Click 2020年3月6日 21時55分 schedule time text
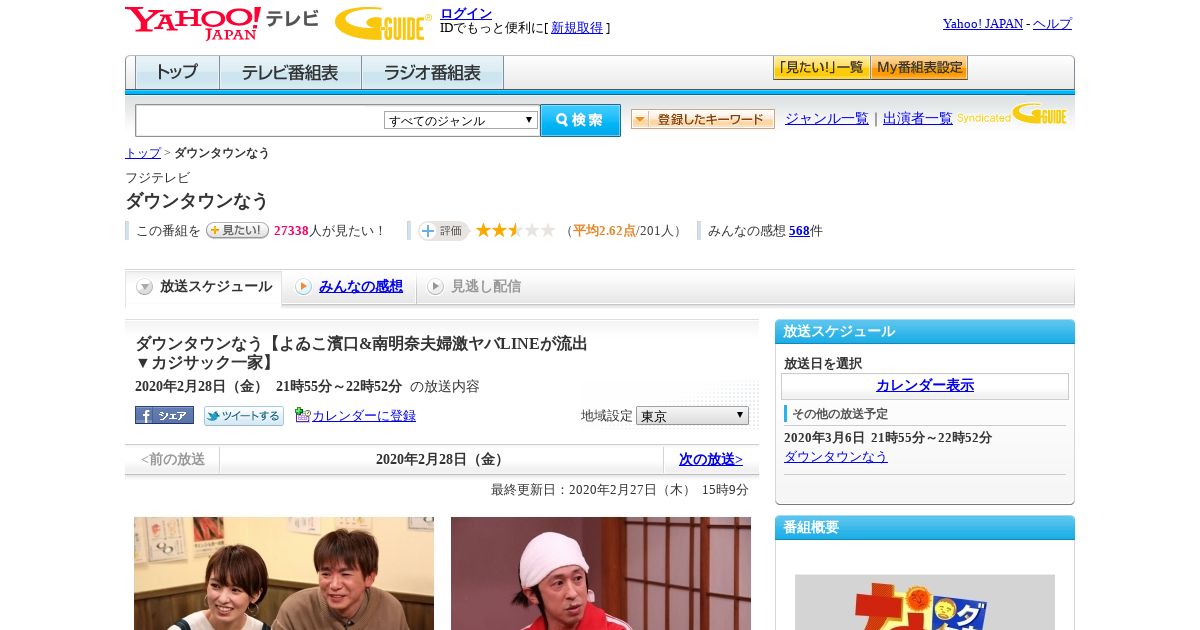This screenshot has height=630, width=1200. point(888,438)
